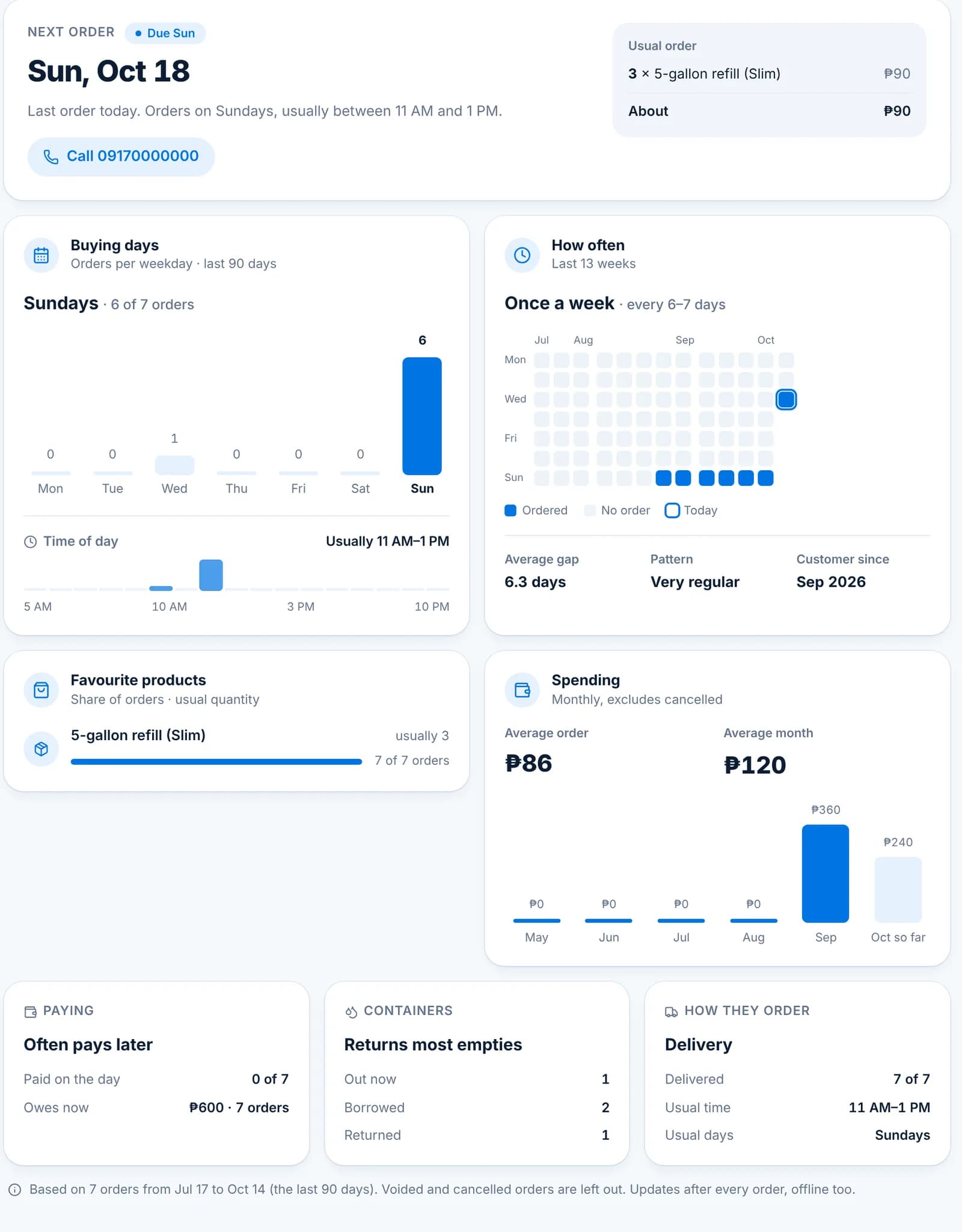The width and height of the screenshot is (962, 1232).
Task: Click the Spending wallet icon
Action: (522, 690)
